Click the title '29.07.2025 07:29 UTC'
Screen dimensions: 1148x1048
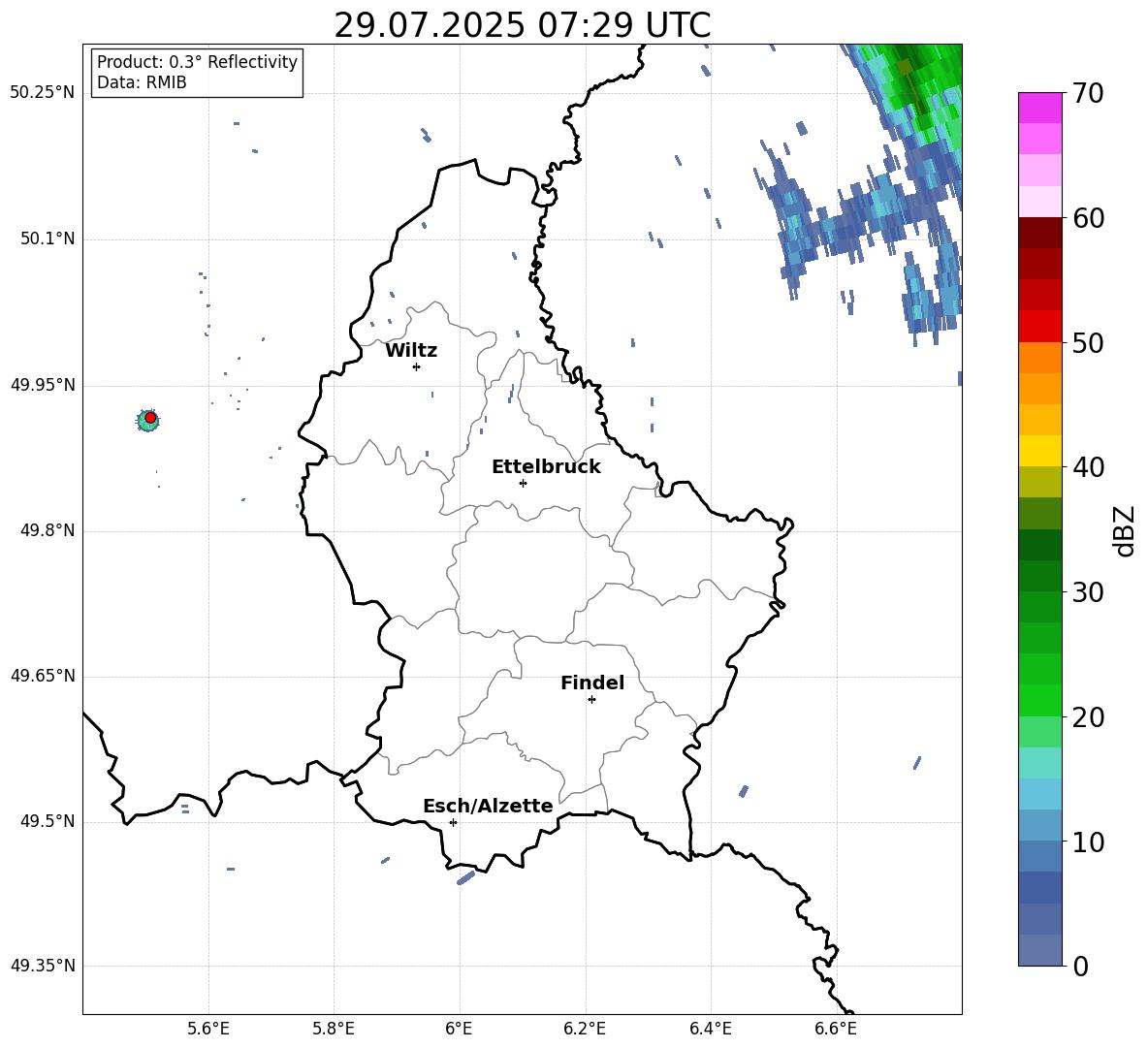(522, 25)
